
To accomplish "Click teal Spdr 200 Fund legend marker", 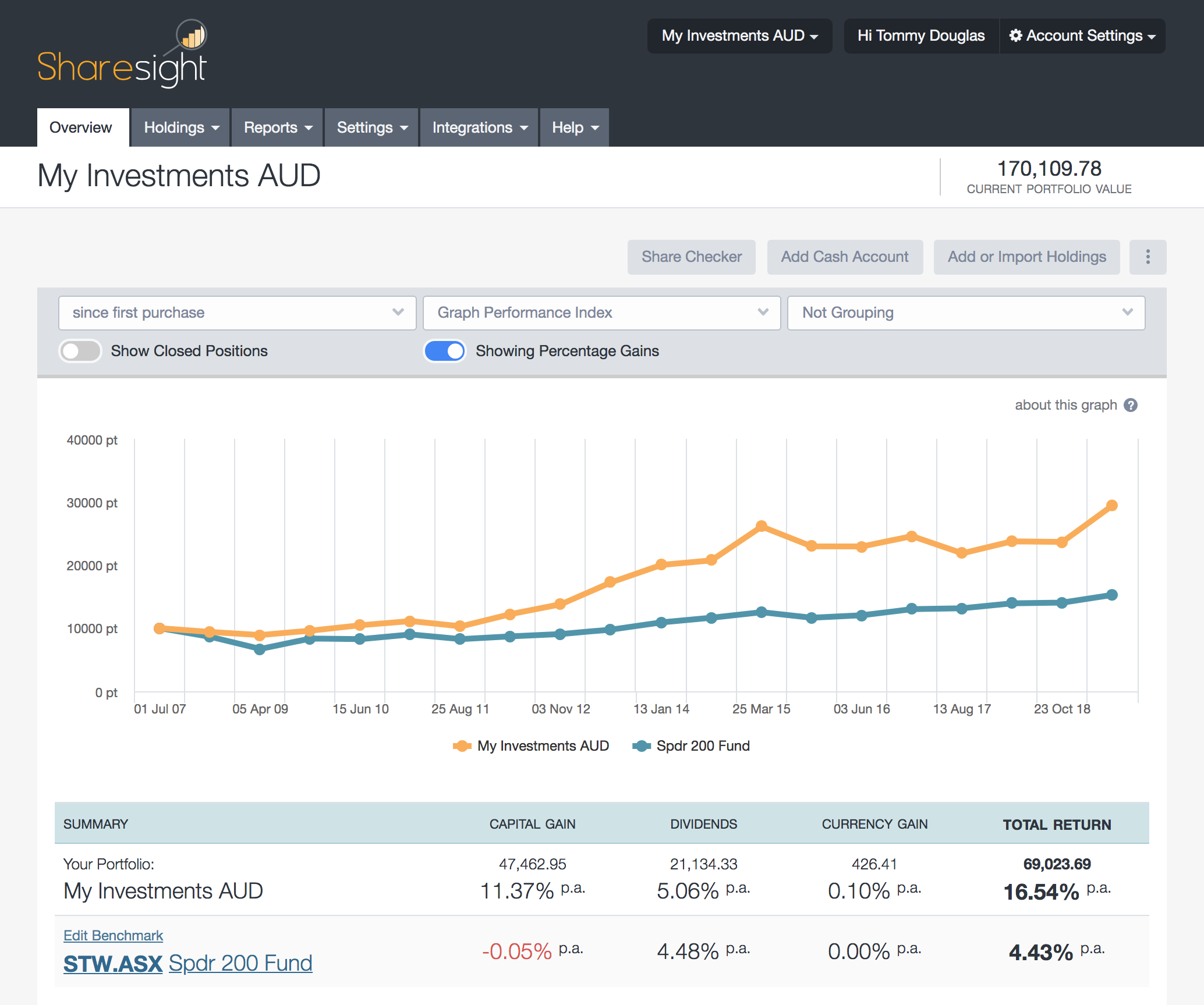I will coord(642,746).
